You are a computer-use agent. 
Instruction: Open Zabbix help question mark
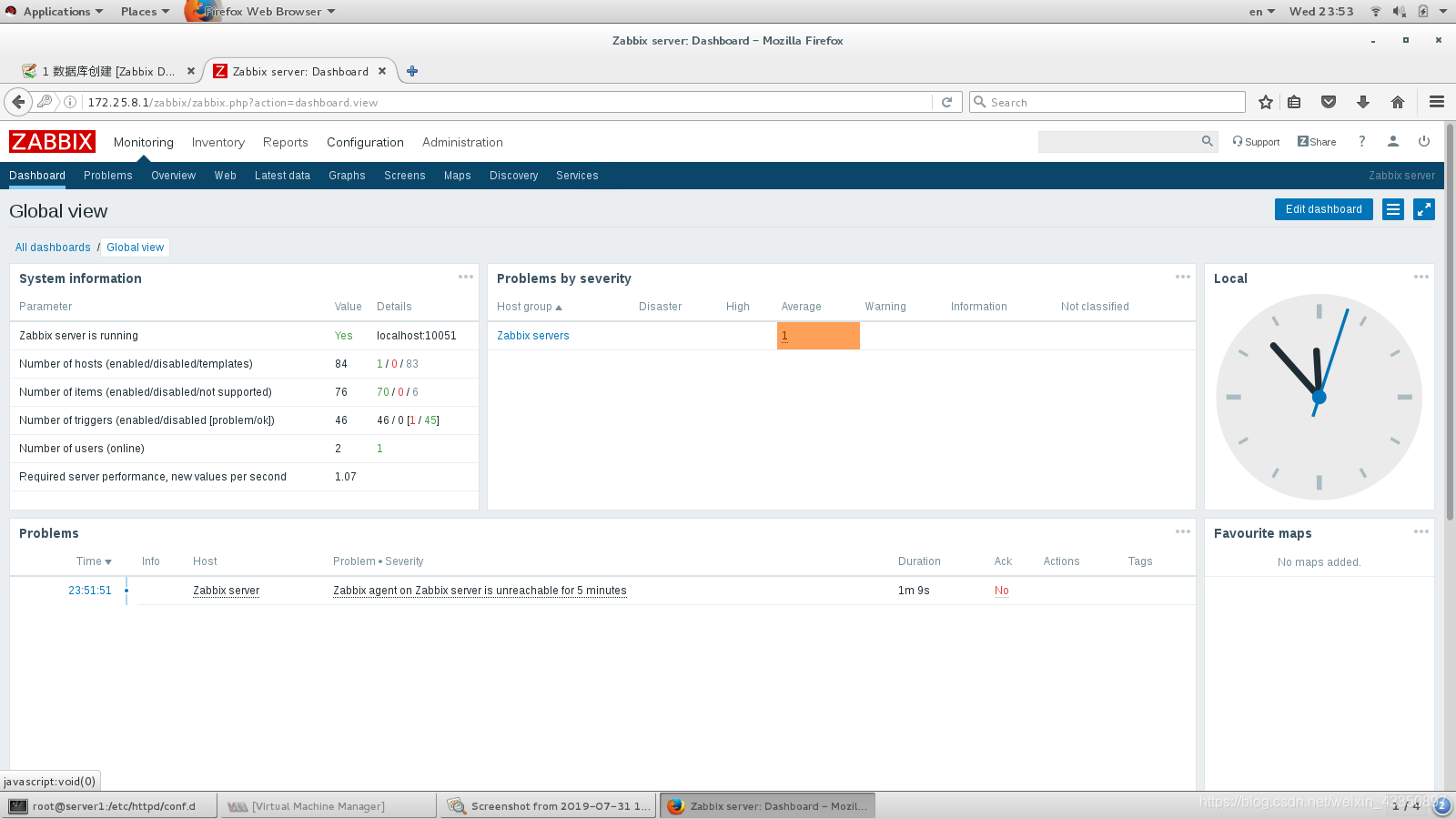[1361, 141]
